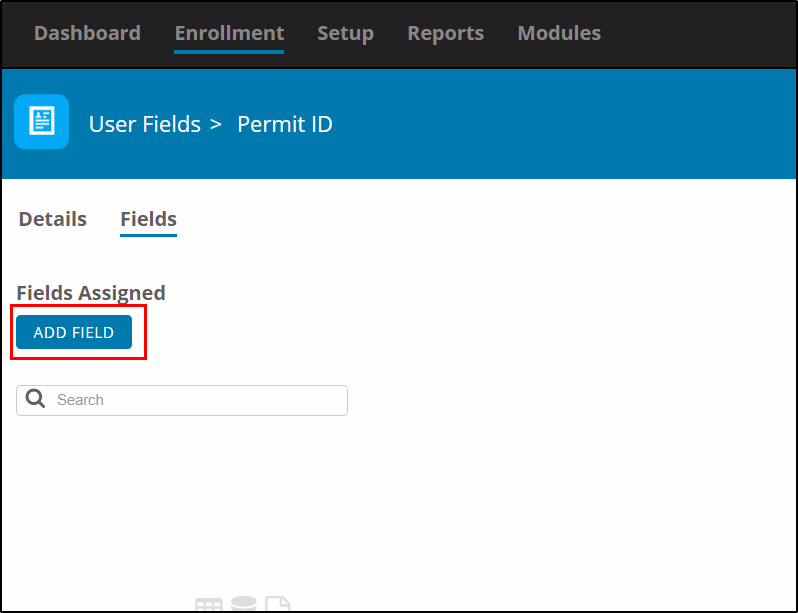The height and width of the screenshot is (613, 798).
Task: Click the faded table grid icon
Action: coord(209,605)
